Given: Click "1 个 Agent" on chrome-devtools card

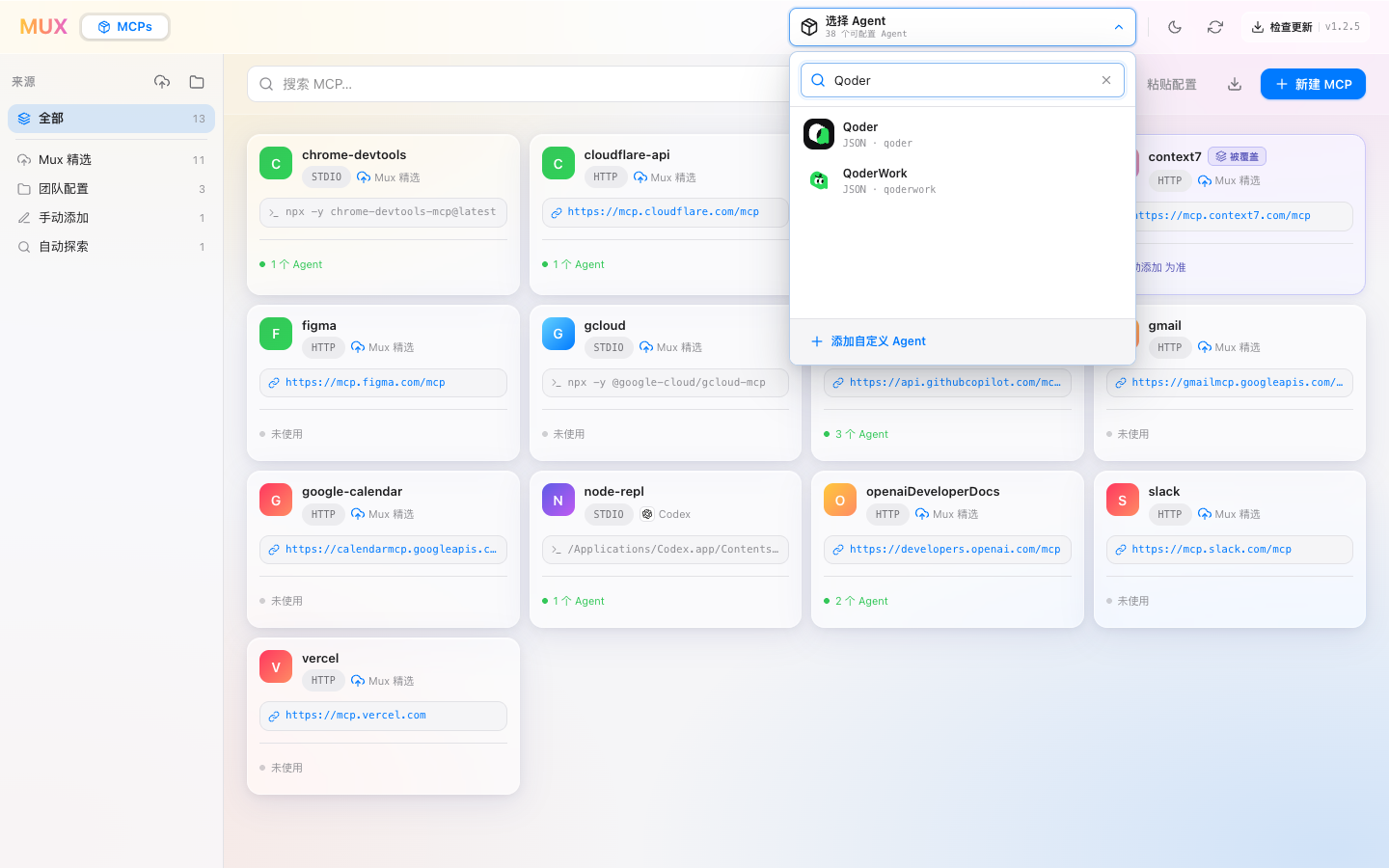Looking at the screenshot, I should tap(291, 264).
